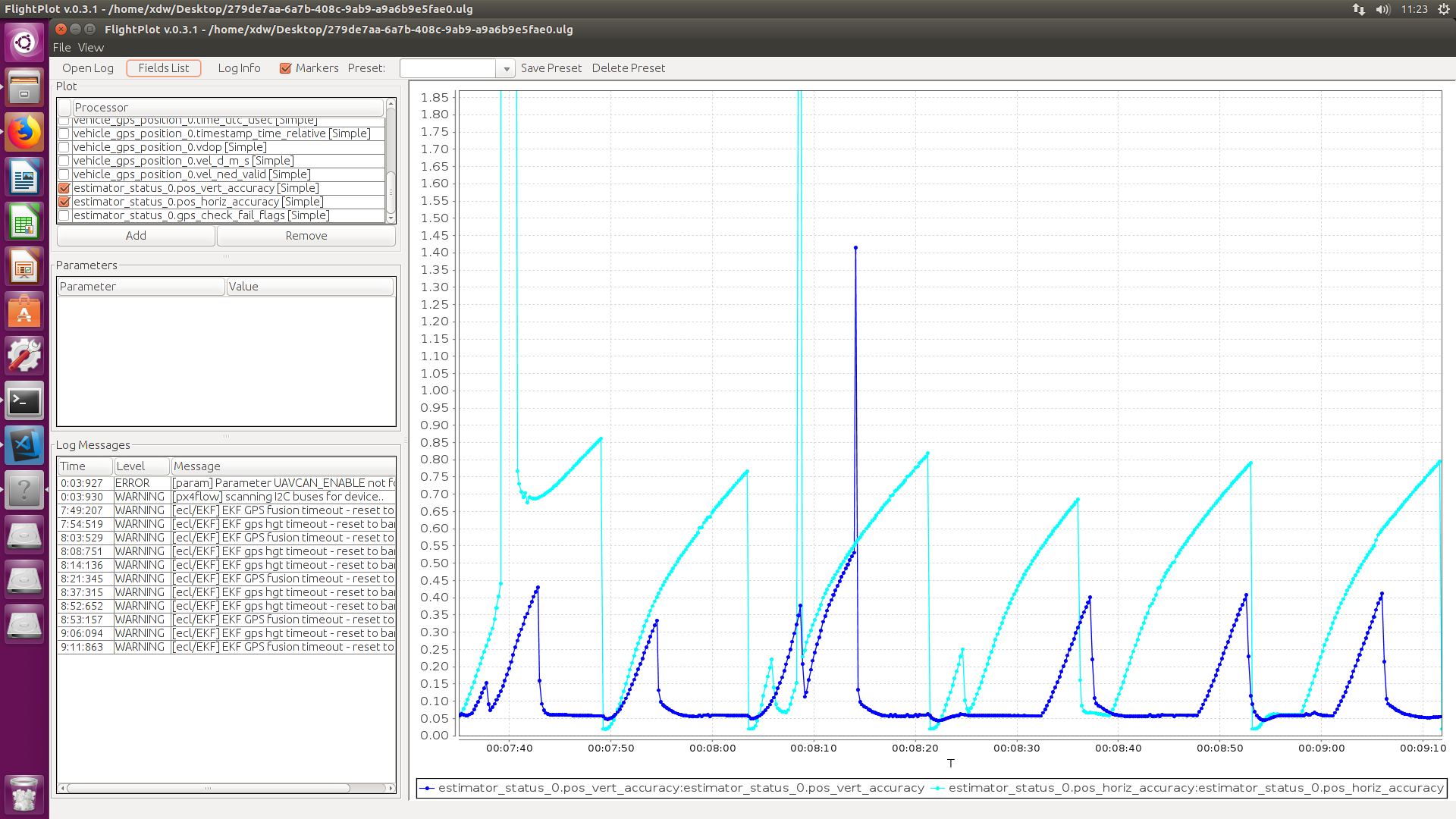
Task: Click the volume icon in top bar
Action: click(x=1382, y=9)
